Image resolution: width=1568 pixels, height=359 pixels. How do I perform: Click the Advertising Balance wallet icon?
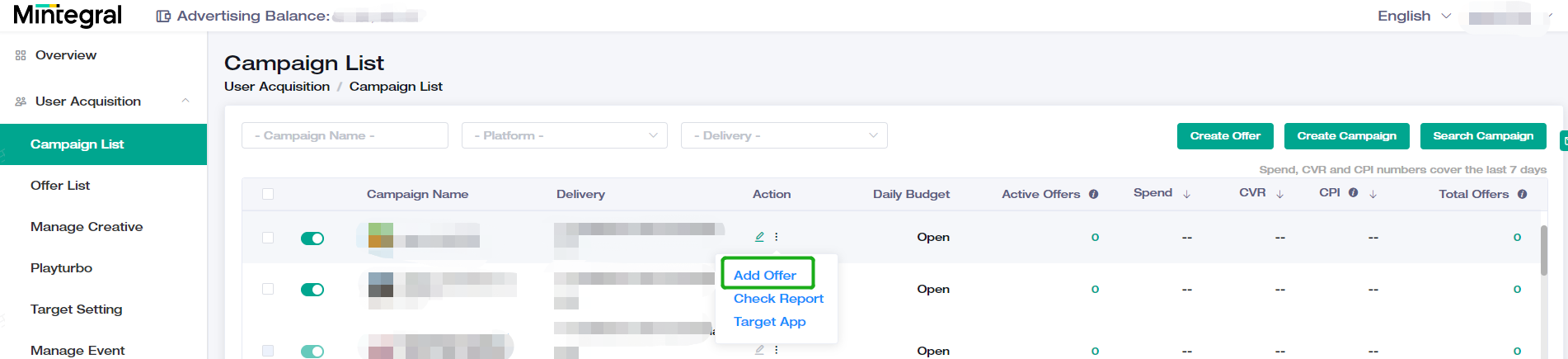[163, 17]
